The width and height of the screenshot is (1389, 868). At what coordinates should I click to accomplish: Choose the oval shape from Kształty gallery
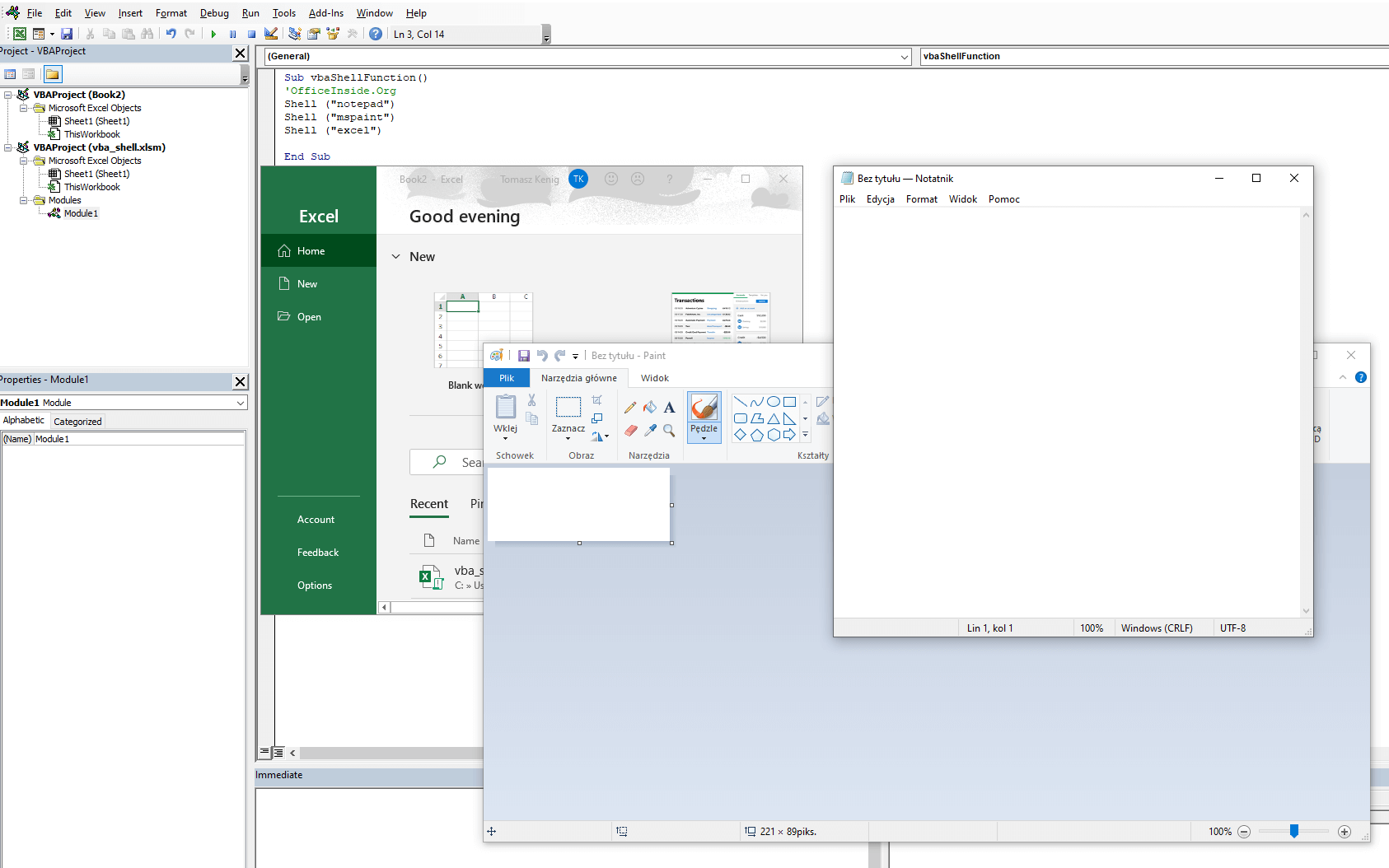pyautogui.click(x=774, y=401)
